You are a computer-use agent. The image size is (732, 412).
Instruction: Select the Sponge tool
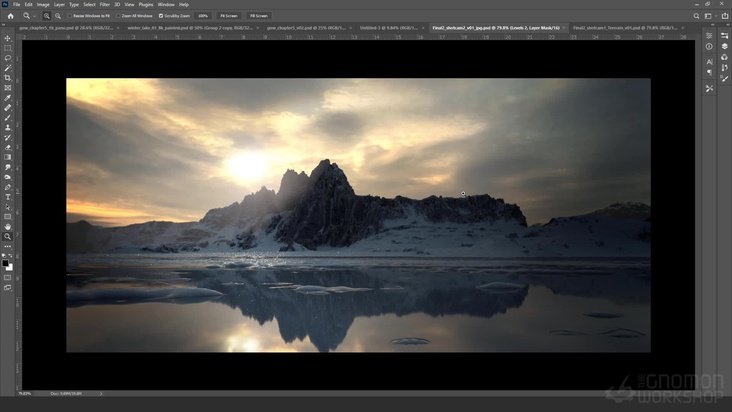[7, 177]
